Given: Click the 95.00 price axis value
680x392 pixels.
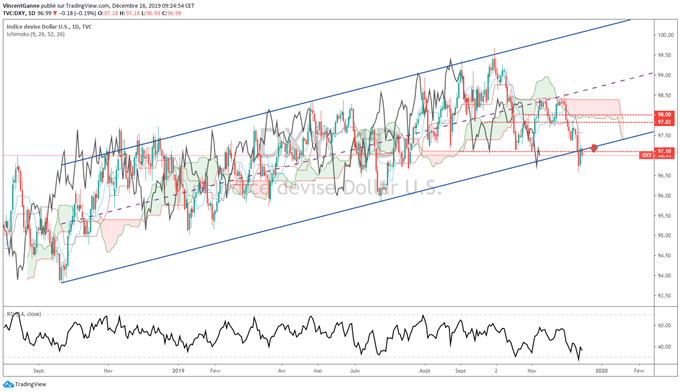Looking at the screenshot, I should click(665, 235).
